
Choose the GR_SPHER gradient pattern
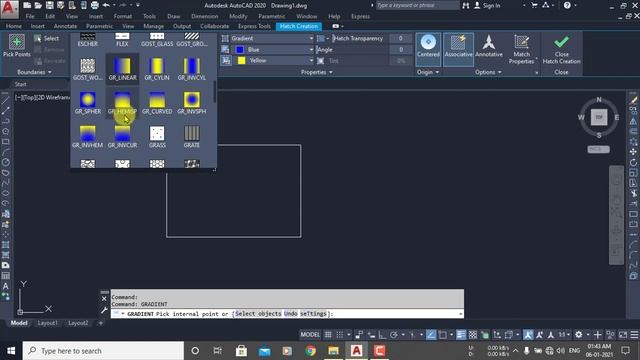pyautogui.click(x=88, y=103)
